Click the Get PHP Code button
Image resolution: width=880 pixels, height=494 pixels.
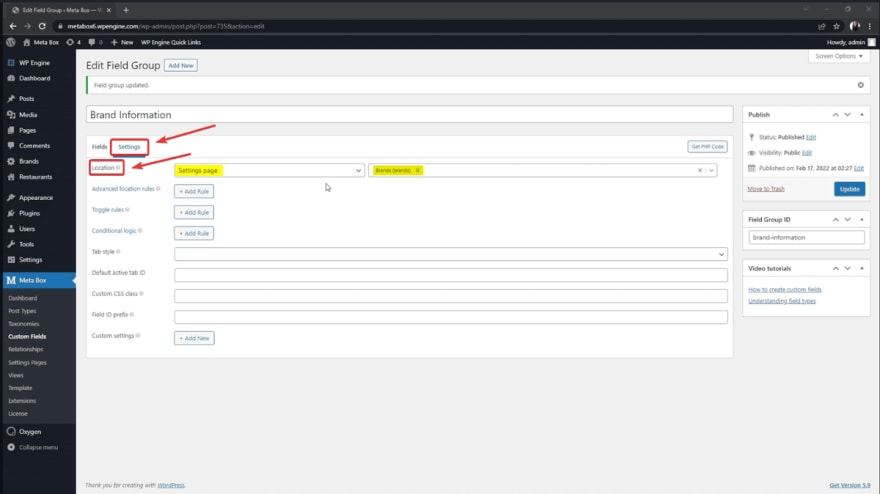pyautogui.click(x=707, y=147)
